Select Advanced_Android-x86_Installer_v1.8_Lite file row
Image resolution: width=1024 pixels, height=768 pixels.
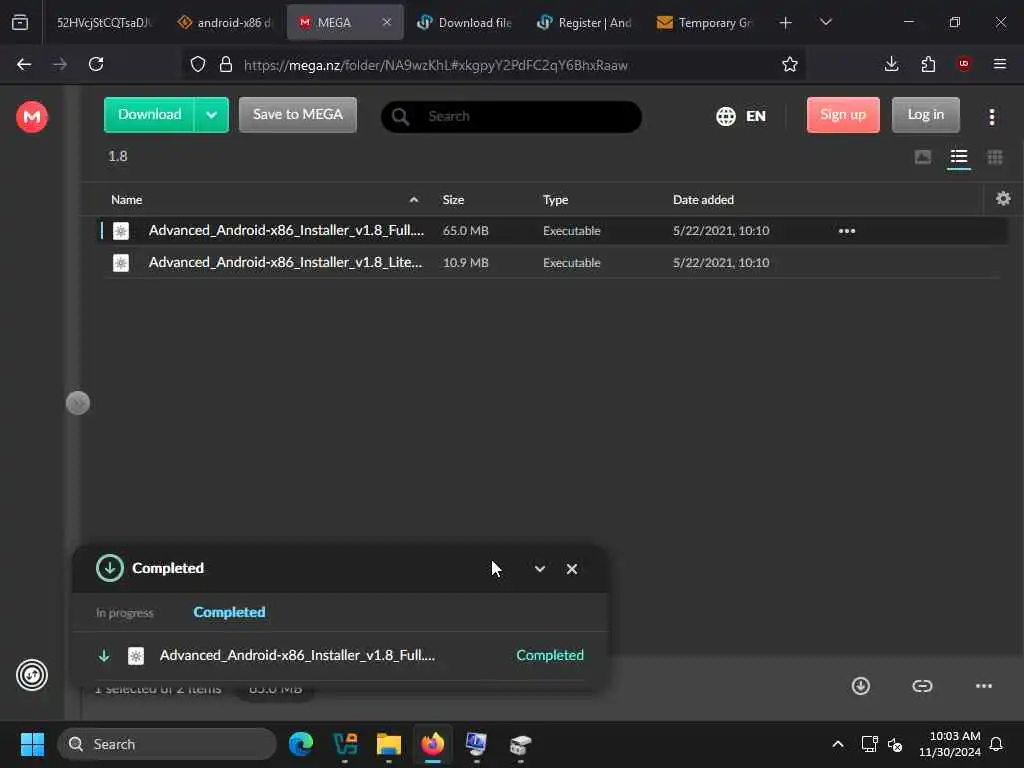coord(552,263)
